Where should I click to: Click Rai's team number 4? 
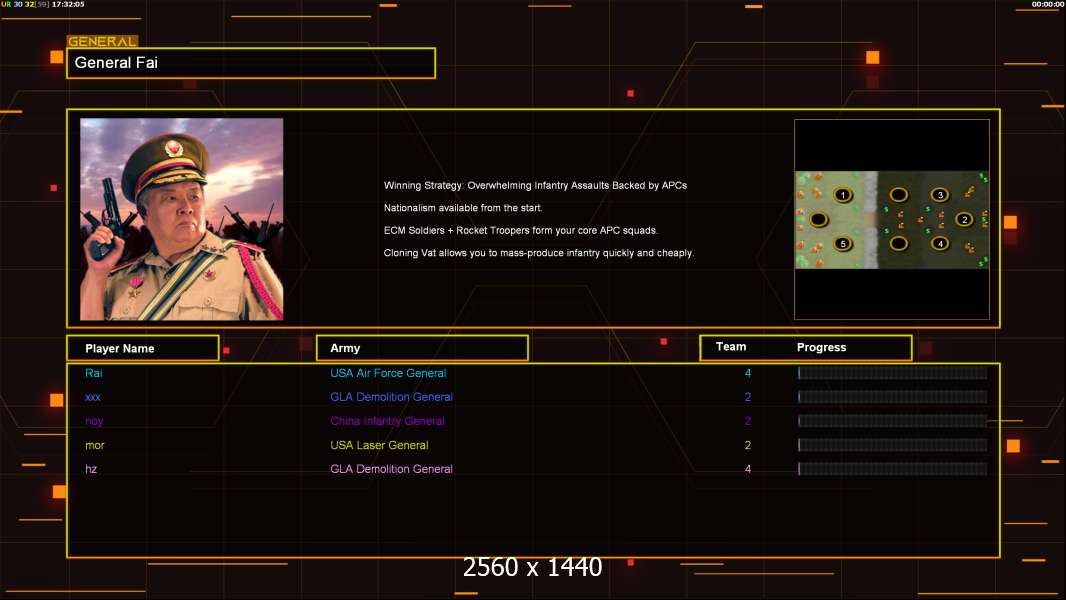[748, 373]
